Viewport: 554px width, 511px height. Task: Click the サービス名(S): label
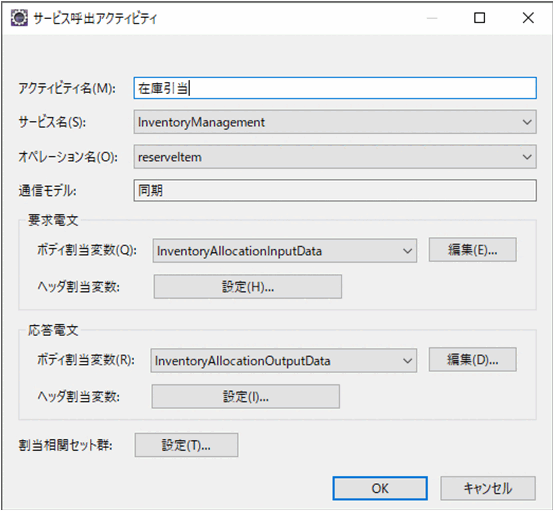(52, 122)
